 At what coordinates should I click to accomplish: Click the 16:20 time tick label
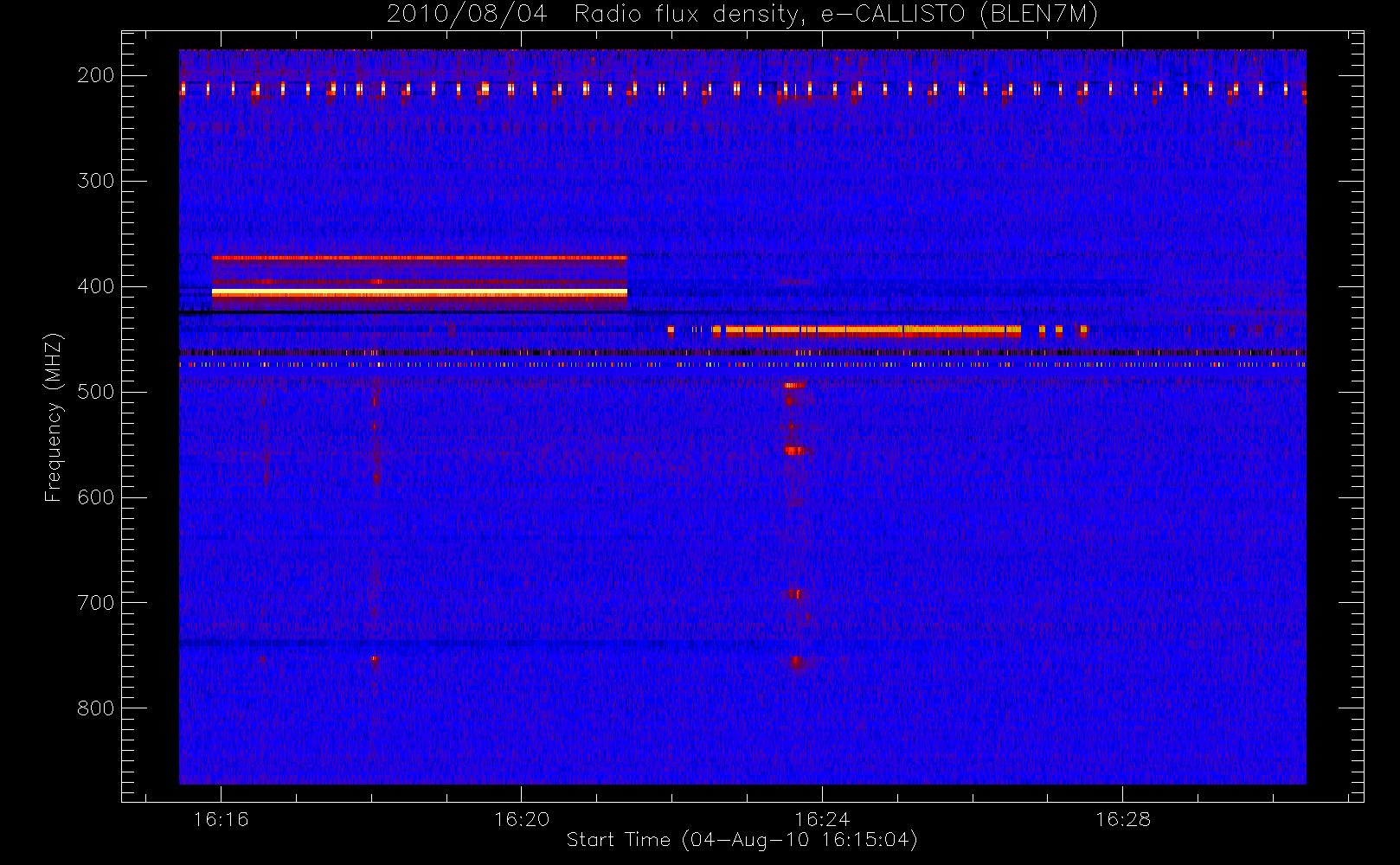522,819
